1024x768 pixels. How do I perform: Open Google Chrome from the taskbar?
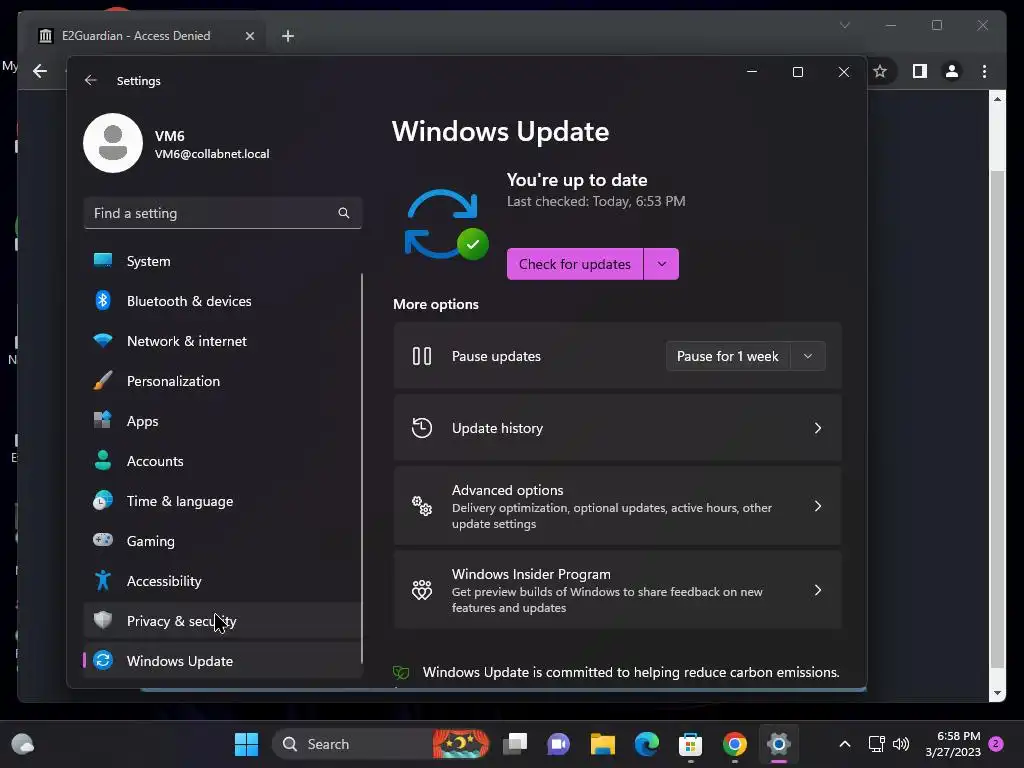pyautogui.click(x=735, y=744)
